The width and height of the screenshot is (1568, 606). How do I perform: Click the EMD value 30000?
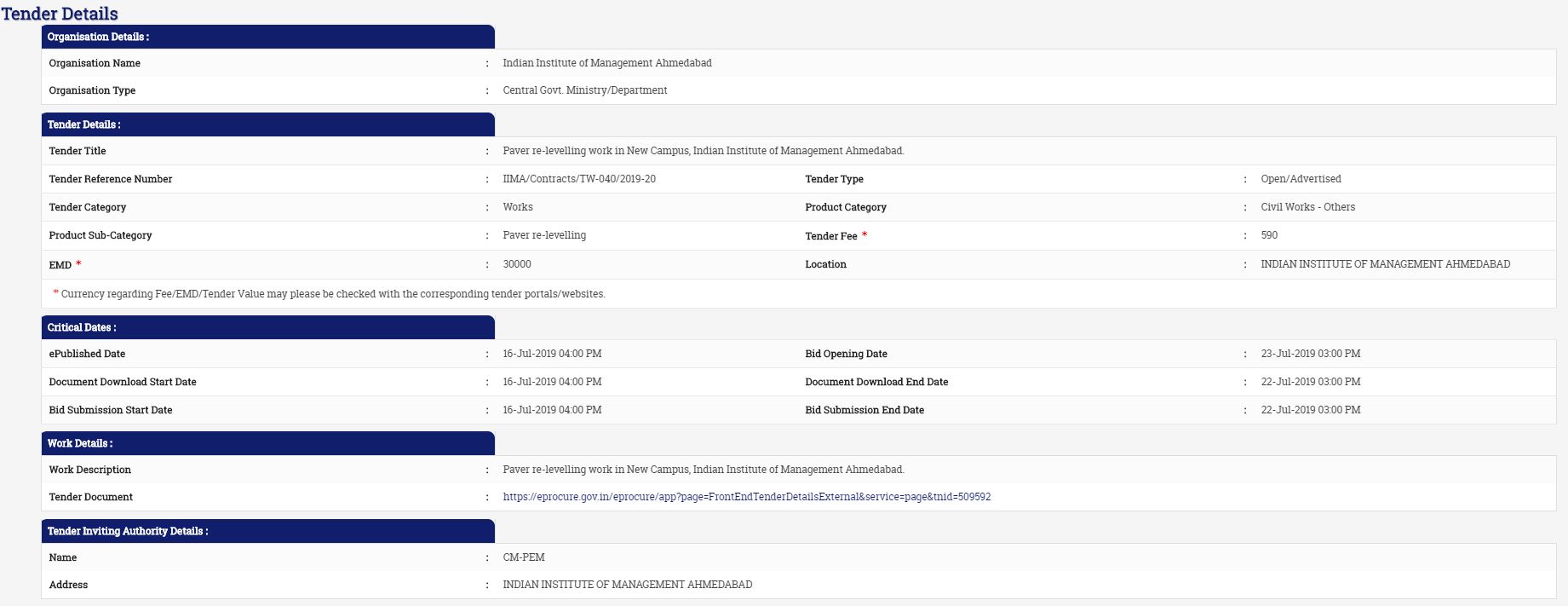pyautogui.click(x=516, y=264)
